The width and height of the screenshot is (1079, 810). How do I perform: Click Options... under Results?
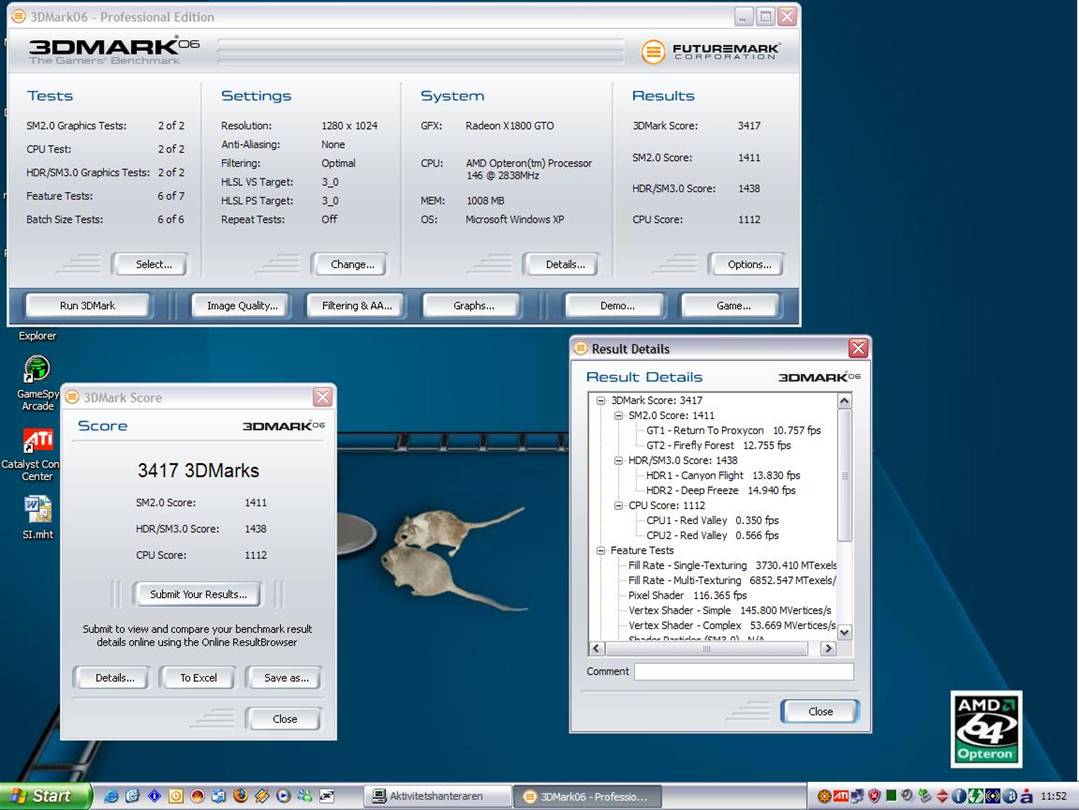click(x=749, y=265)
